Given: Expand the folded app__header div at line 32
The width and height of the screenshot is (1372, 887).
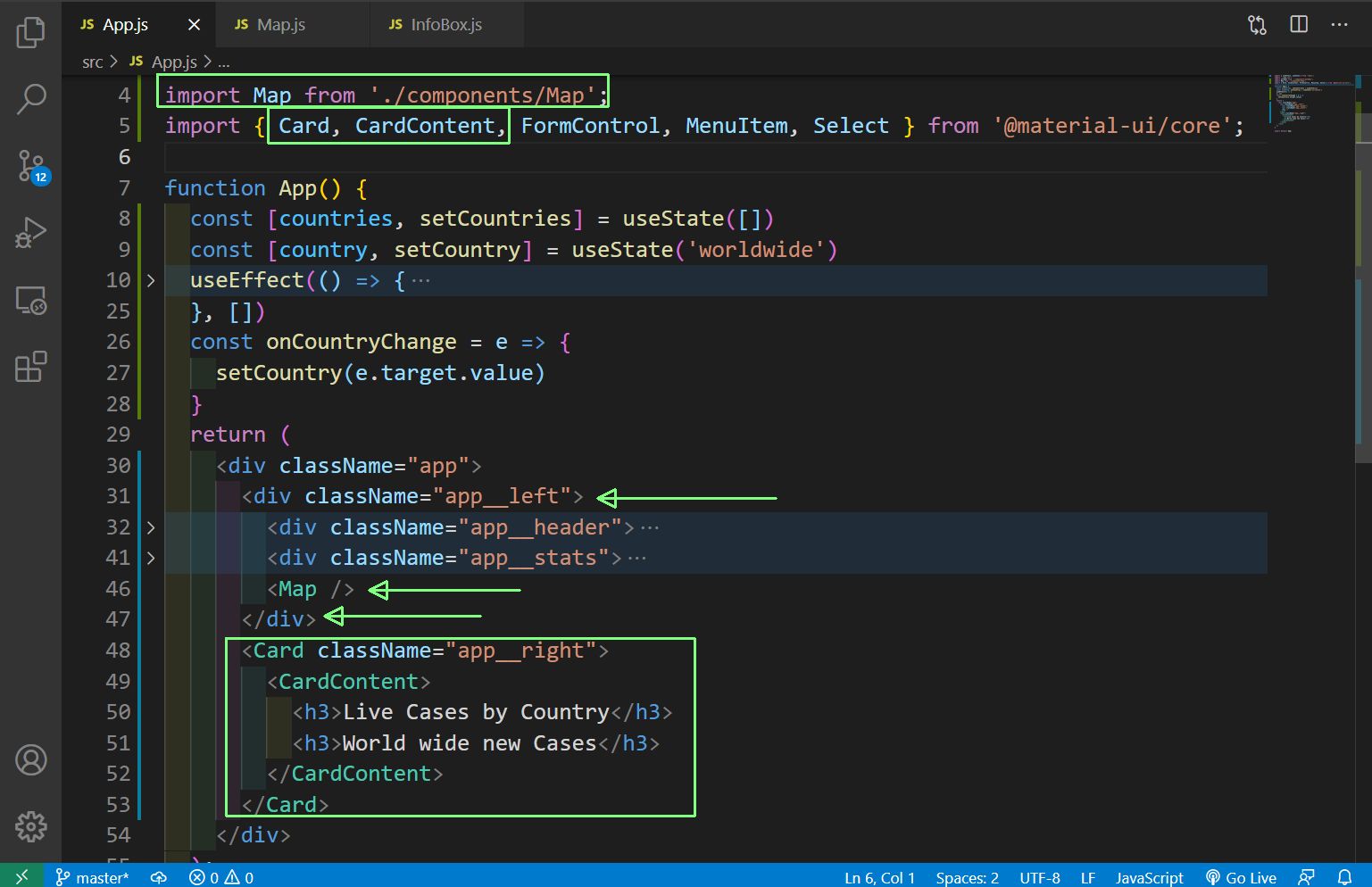Looking at the screenshot, I should click(151, 528).
